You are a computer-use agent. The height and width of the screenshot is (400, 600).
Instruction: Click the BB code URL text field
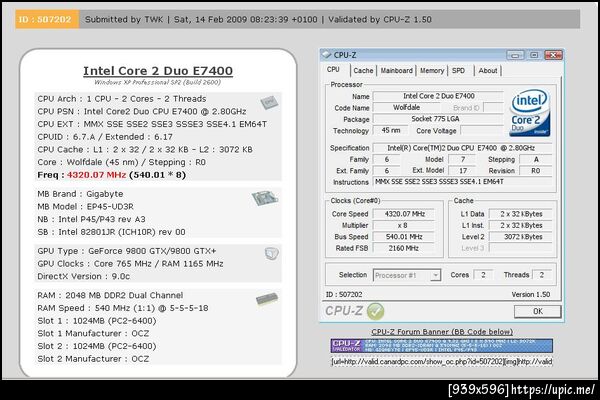(442, 361)
